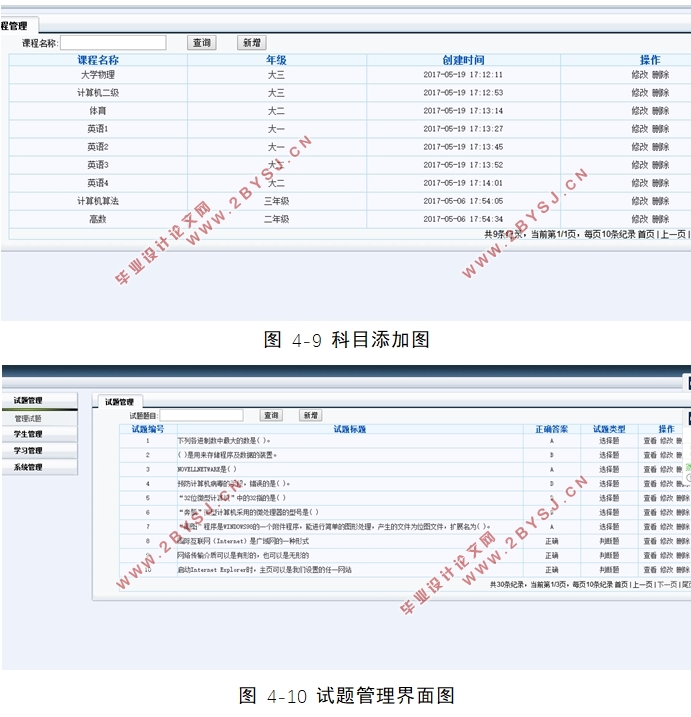The width and height of the screenshot is (691, 717).
Task: Click 修改 for the 大学物理 course row
Action: pos(640,75)
